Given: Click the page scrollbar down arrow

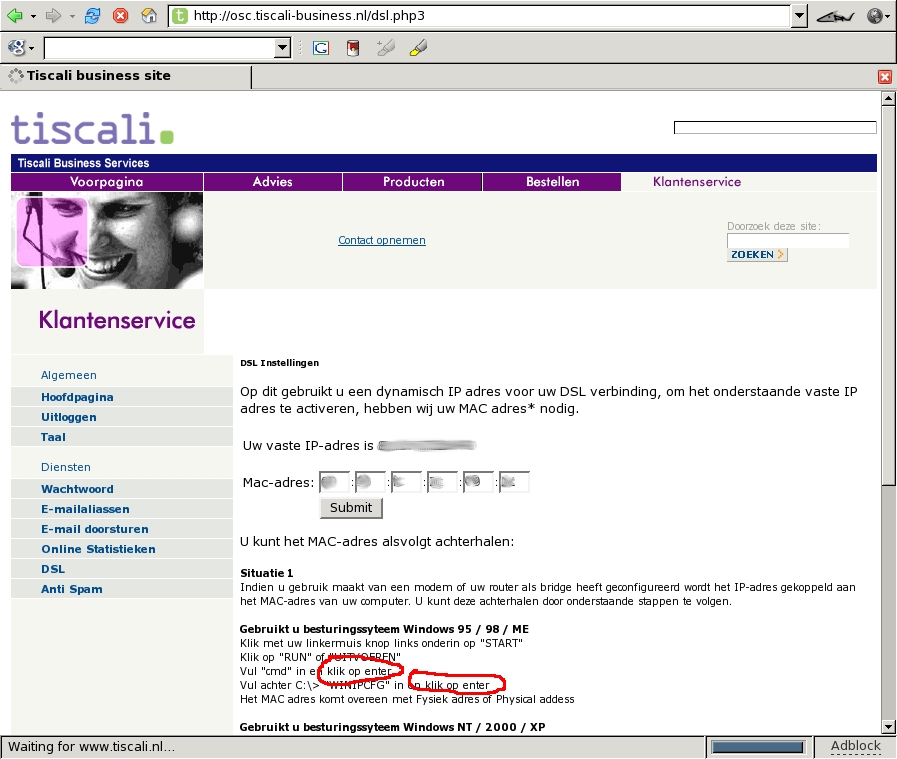Looking at the screenshot, I should click(888, 728).
